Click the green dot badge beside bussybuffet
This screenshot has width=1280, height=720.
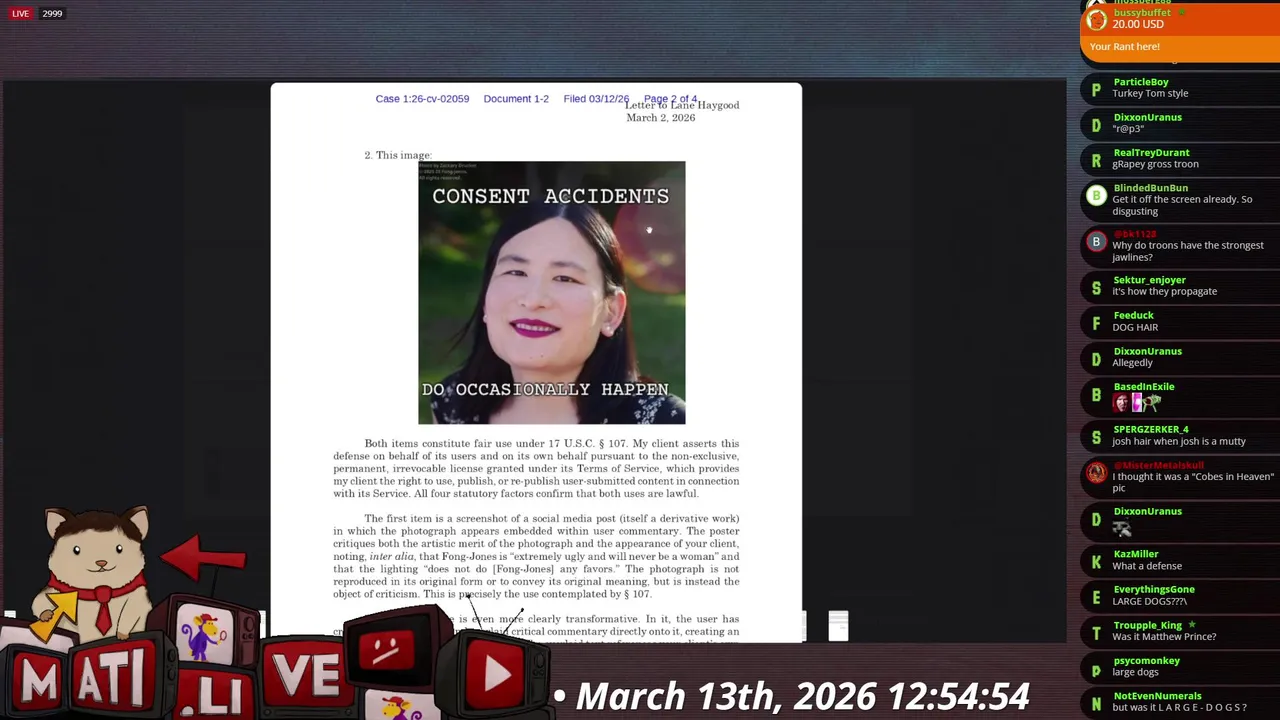pos(1181,13)
